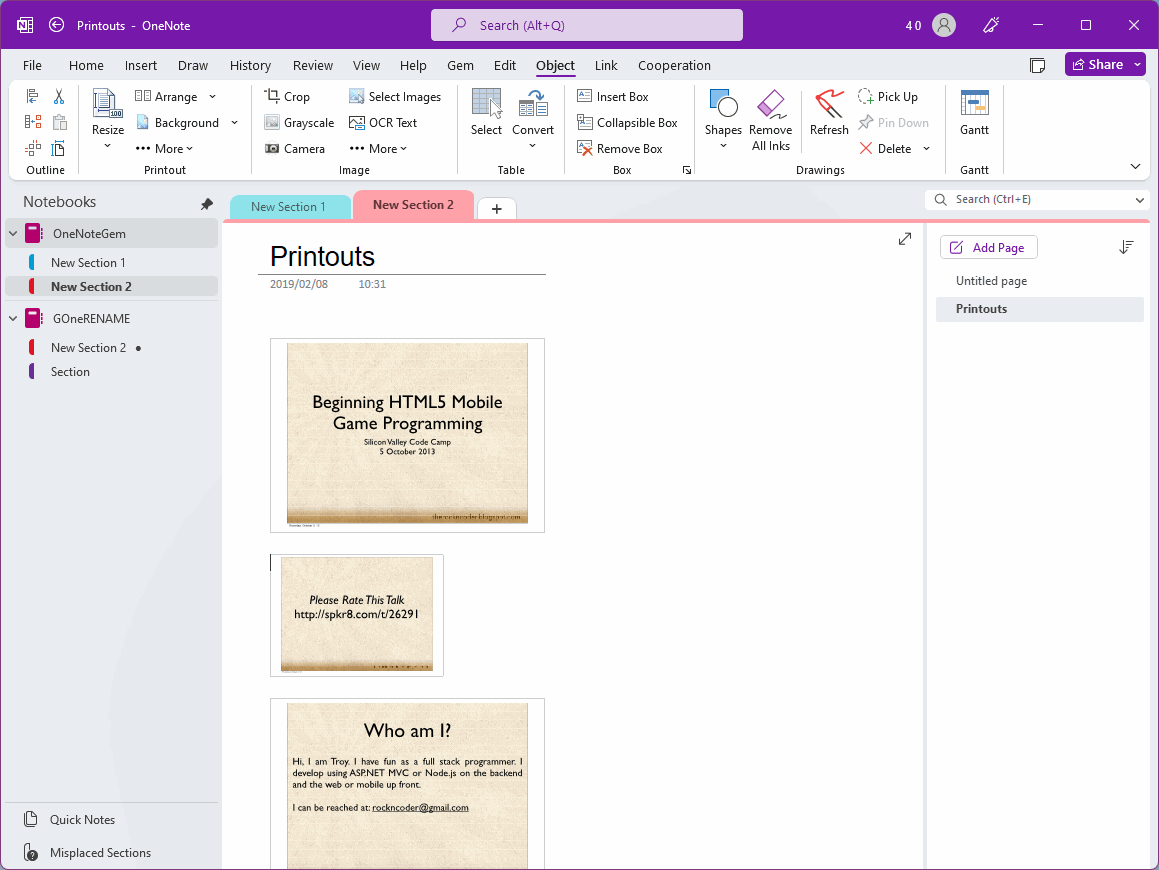Viewport: 1159px width, 870px height.
Task: Open the Camera image tool
Action: pyautogui.click(x=295, y=149)
